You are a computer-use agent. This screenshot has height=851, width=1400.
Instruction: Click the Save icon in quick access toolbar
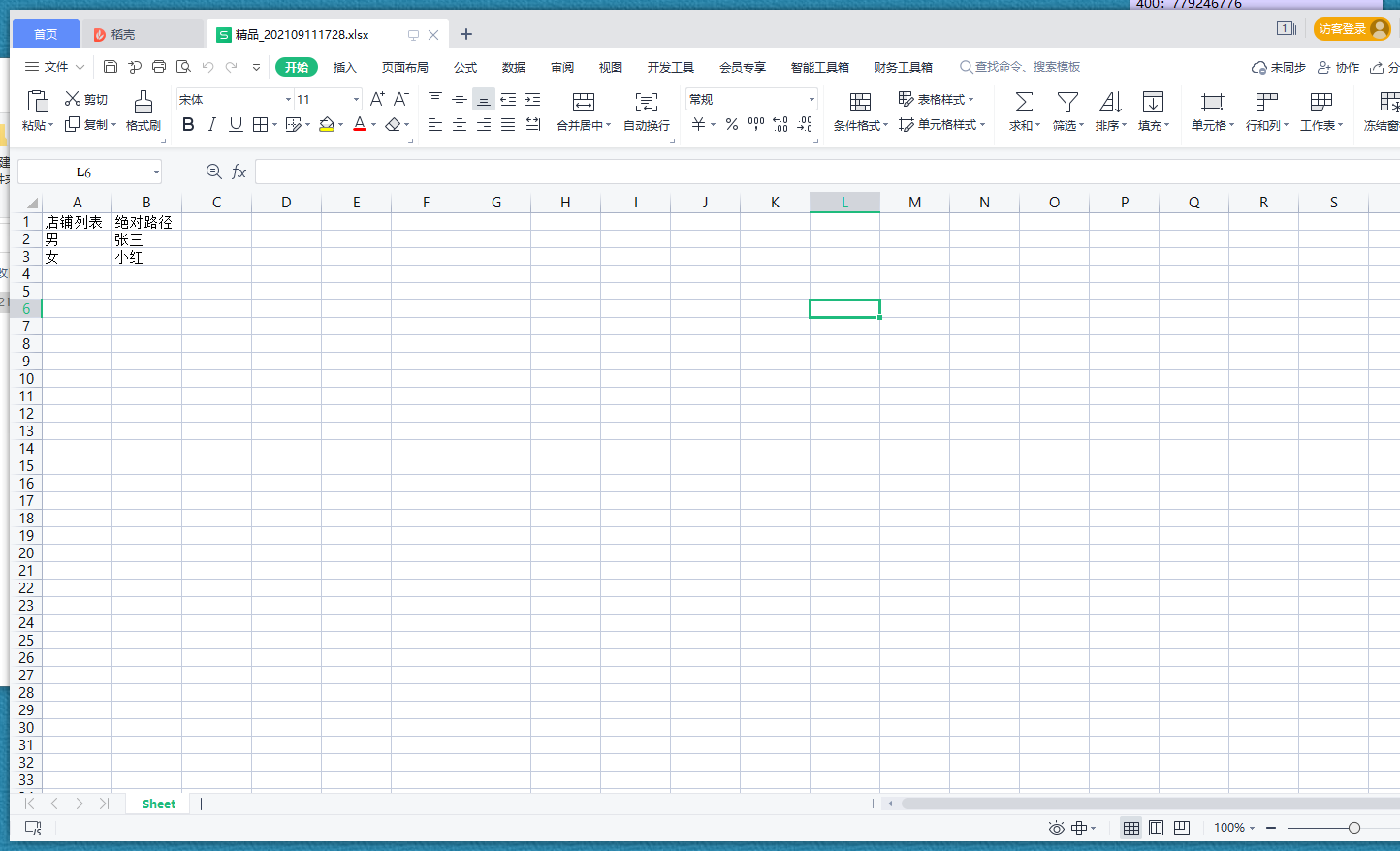click(111, 67)
